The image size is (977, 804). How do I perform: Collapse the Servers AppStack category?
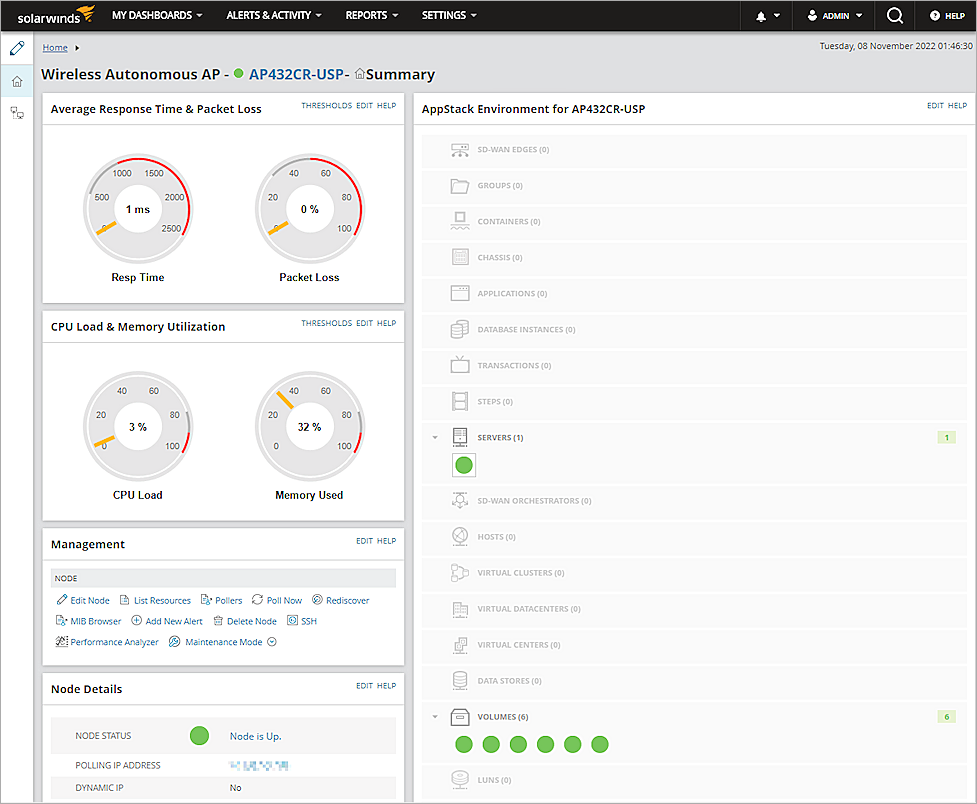434,437
